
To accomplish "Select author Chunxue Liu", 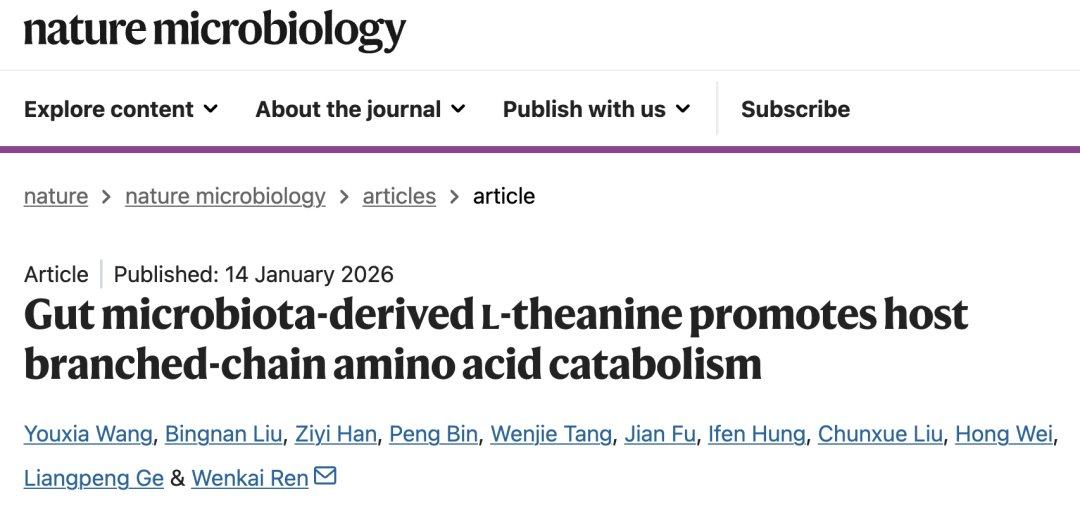I will 880,434.
